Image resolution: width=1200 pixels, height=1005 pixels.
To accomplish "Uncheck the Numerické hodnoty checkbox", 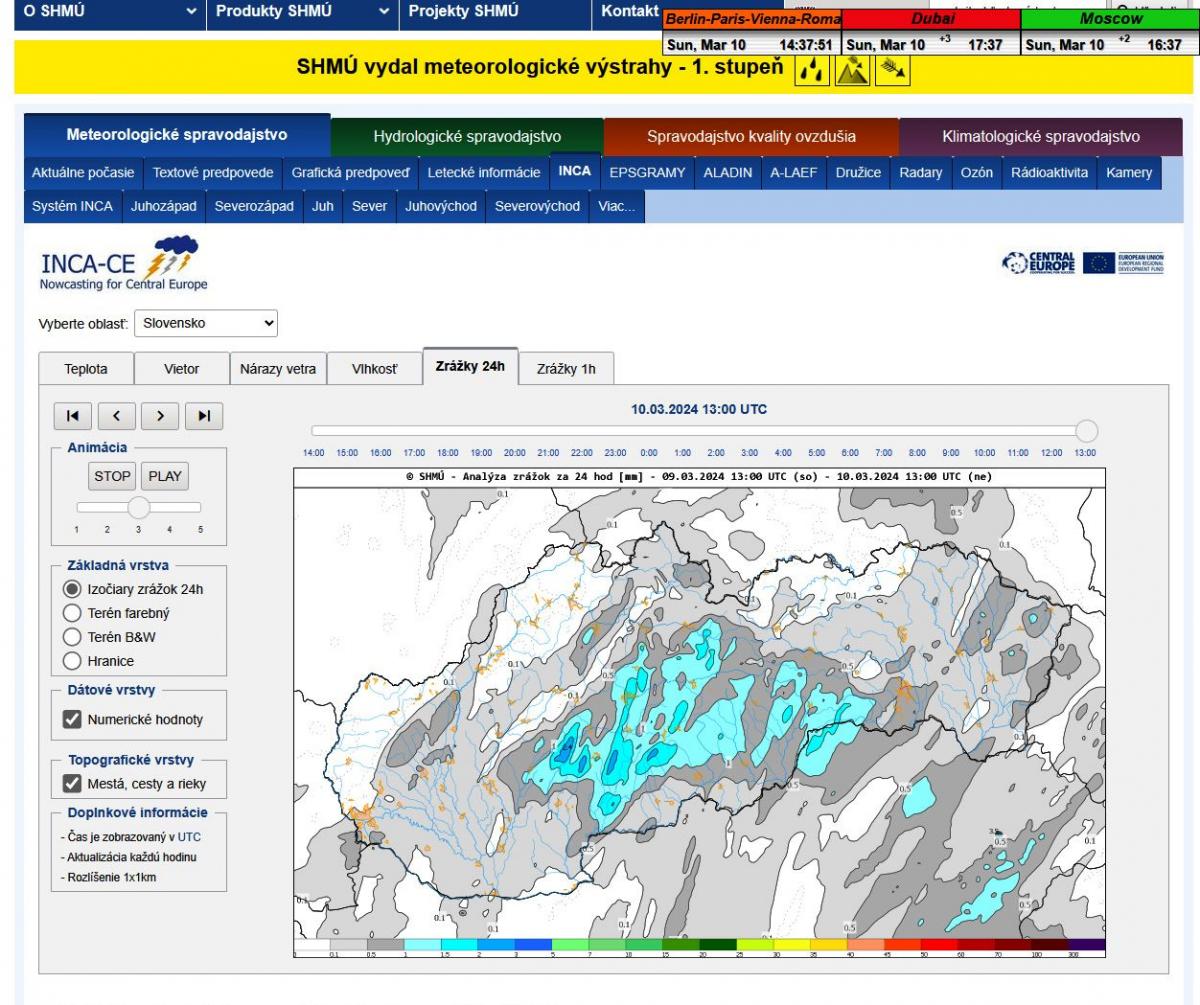I will pos(72,719).
